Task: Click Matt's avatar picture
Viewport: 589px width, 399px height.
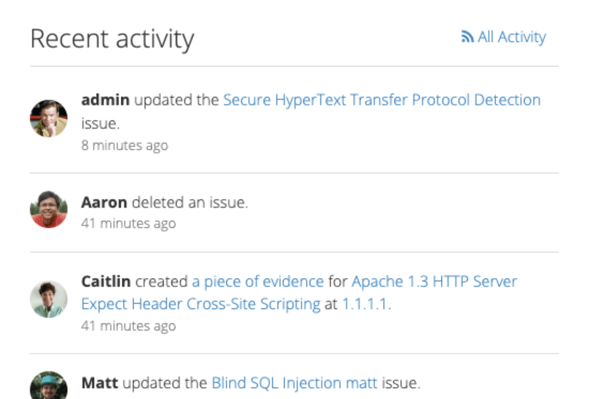Action: click(x=49, y=385)
